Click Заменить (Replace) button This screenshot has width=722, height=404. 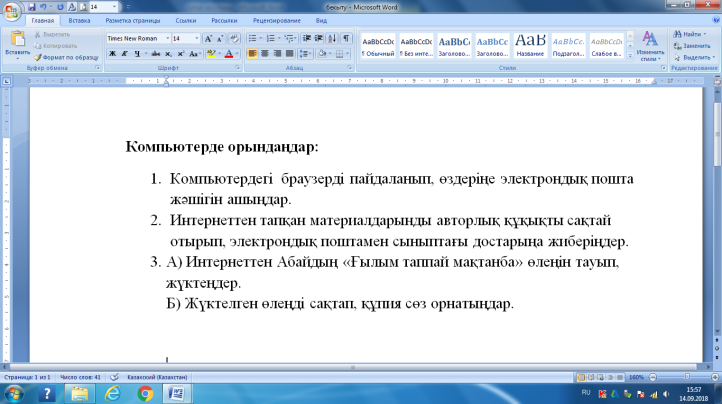[692, 46]
